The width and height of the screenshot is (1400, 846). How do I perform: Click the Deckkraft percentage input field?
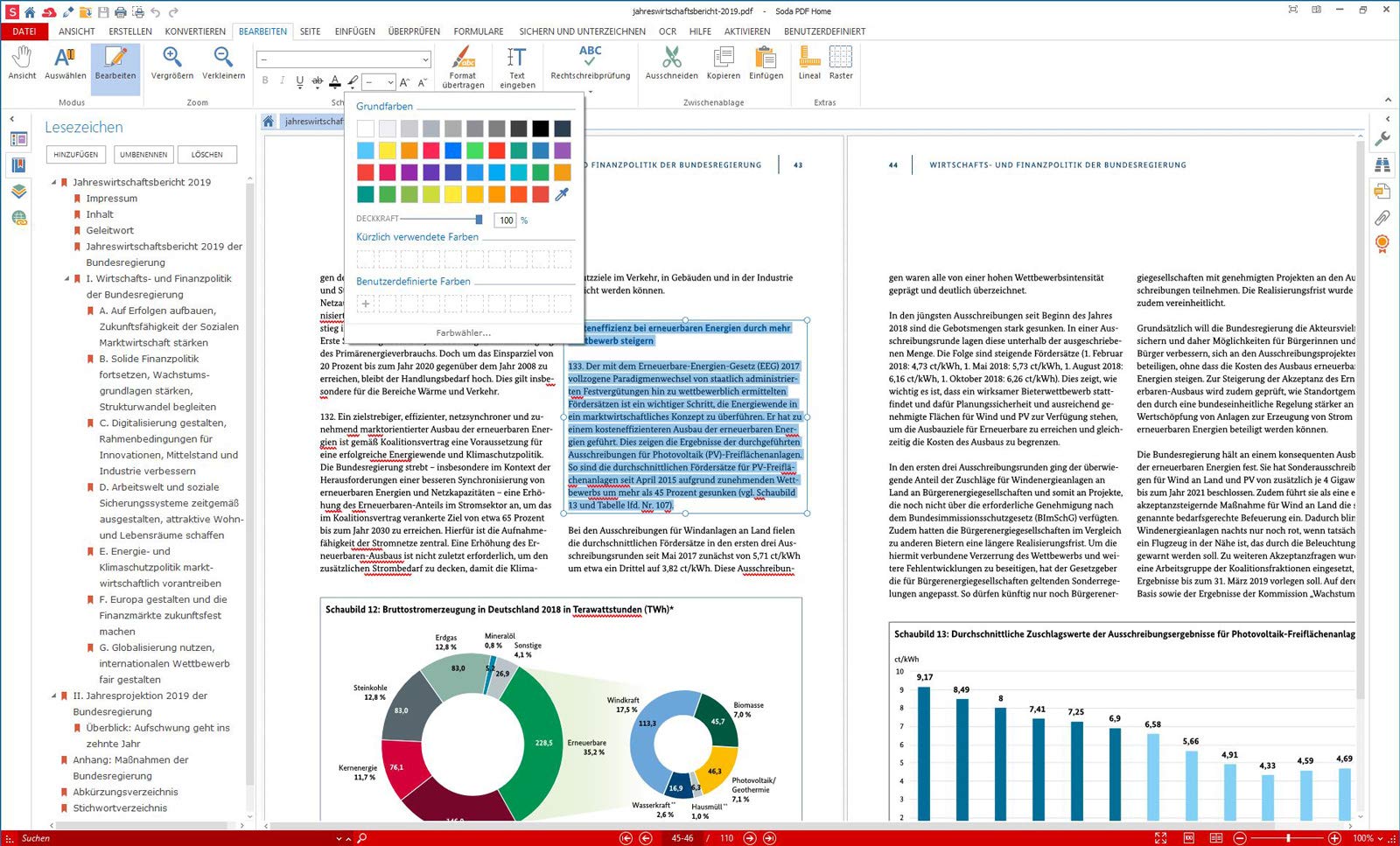506,220
